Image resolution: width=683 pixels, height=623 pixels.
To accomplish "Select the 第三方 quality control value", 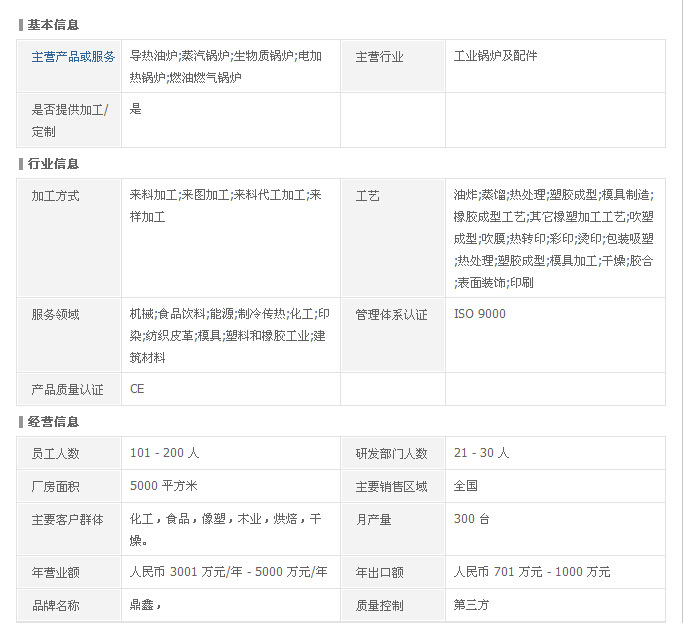I will click(x=472, y=605).
